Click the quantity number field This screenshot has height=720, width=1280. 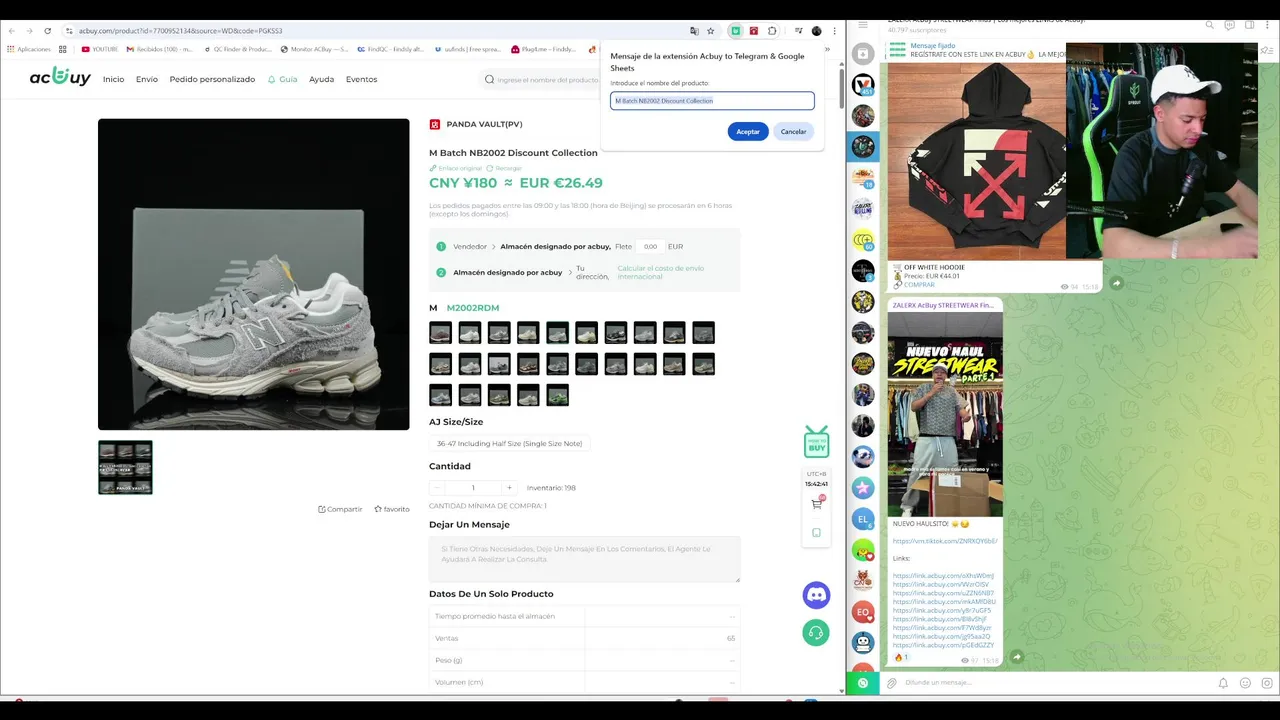[473, 488]
